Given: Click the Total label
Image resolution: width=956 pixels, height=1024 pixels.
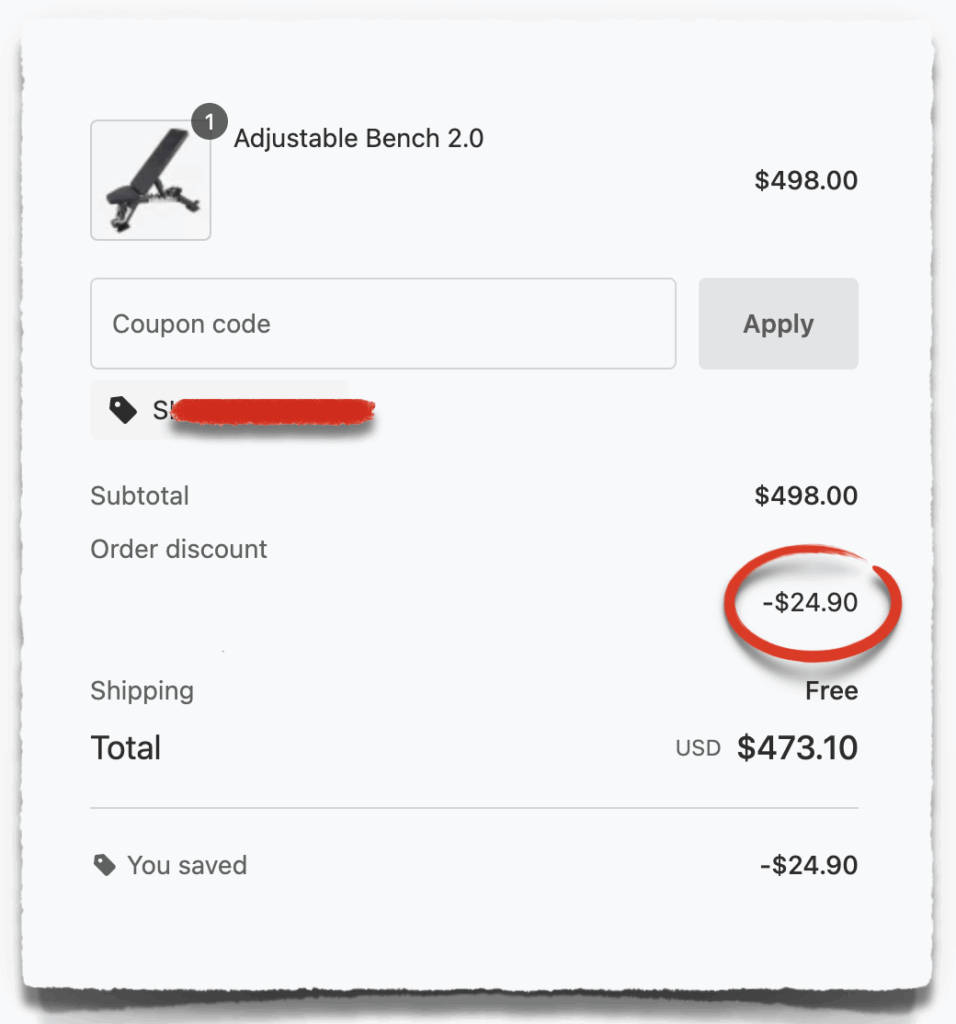Looking at the screenshot, I should 126,747.
